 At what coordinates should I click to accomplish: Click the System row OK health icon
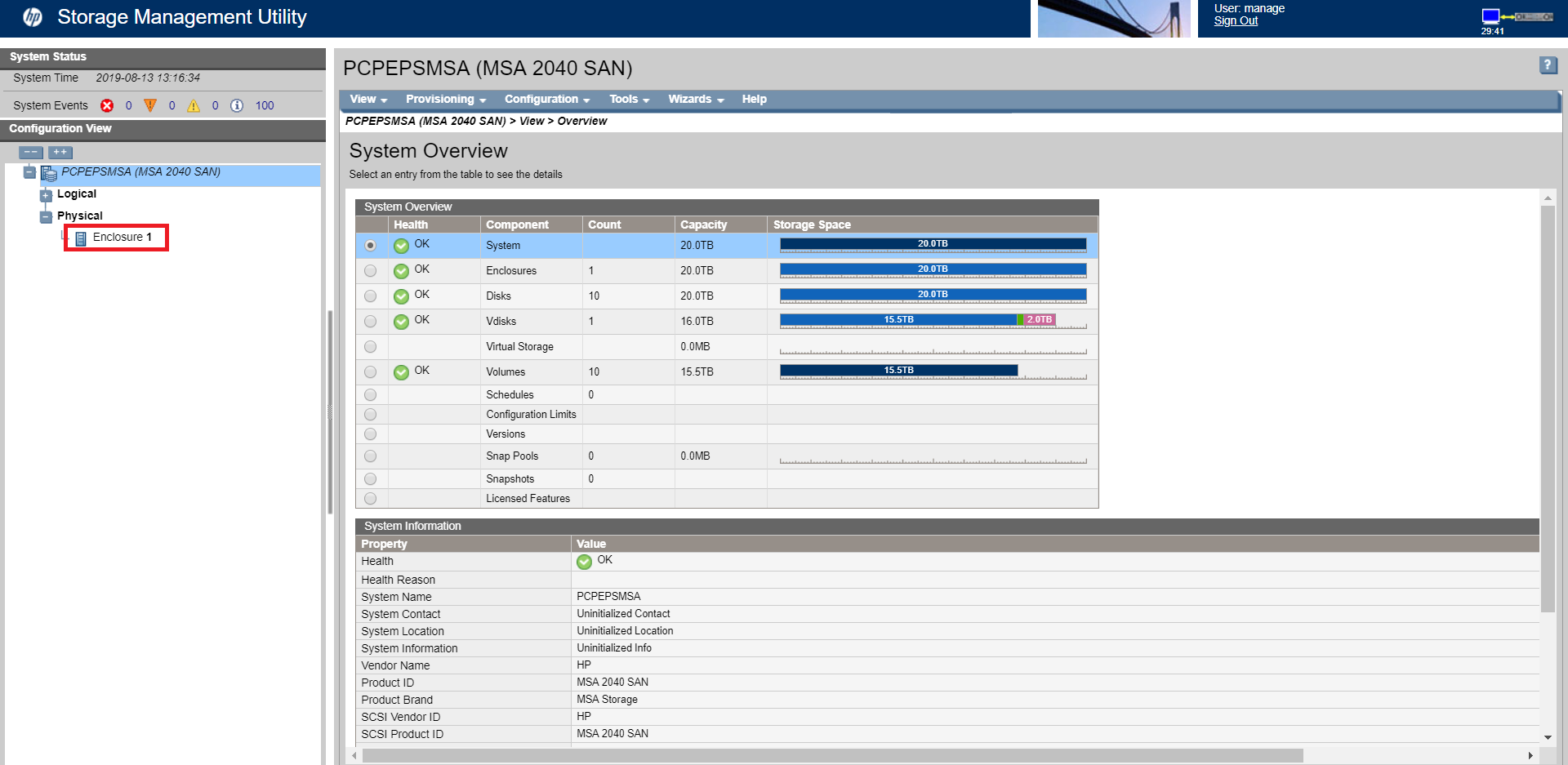[x=401, y=246]
